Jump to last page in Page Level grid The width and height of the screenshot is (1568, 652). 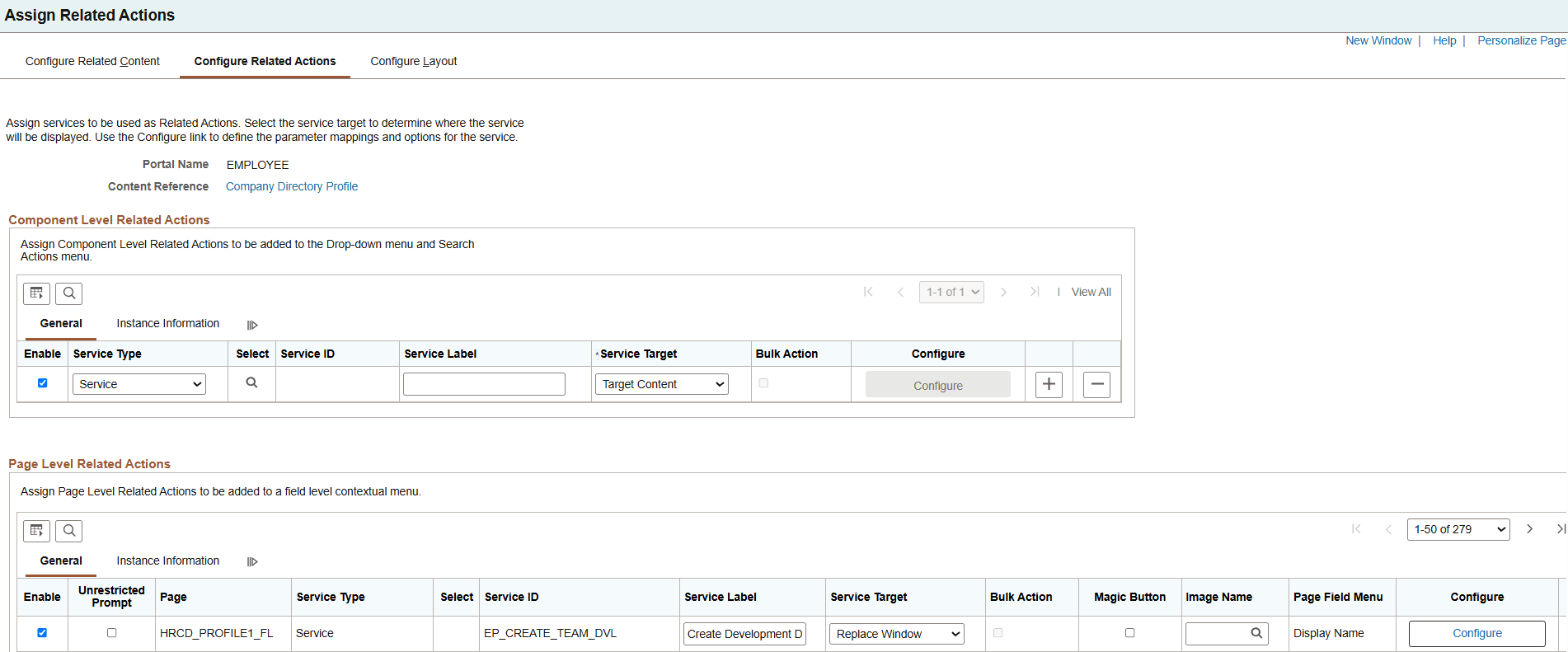[x=1561, y=529]
